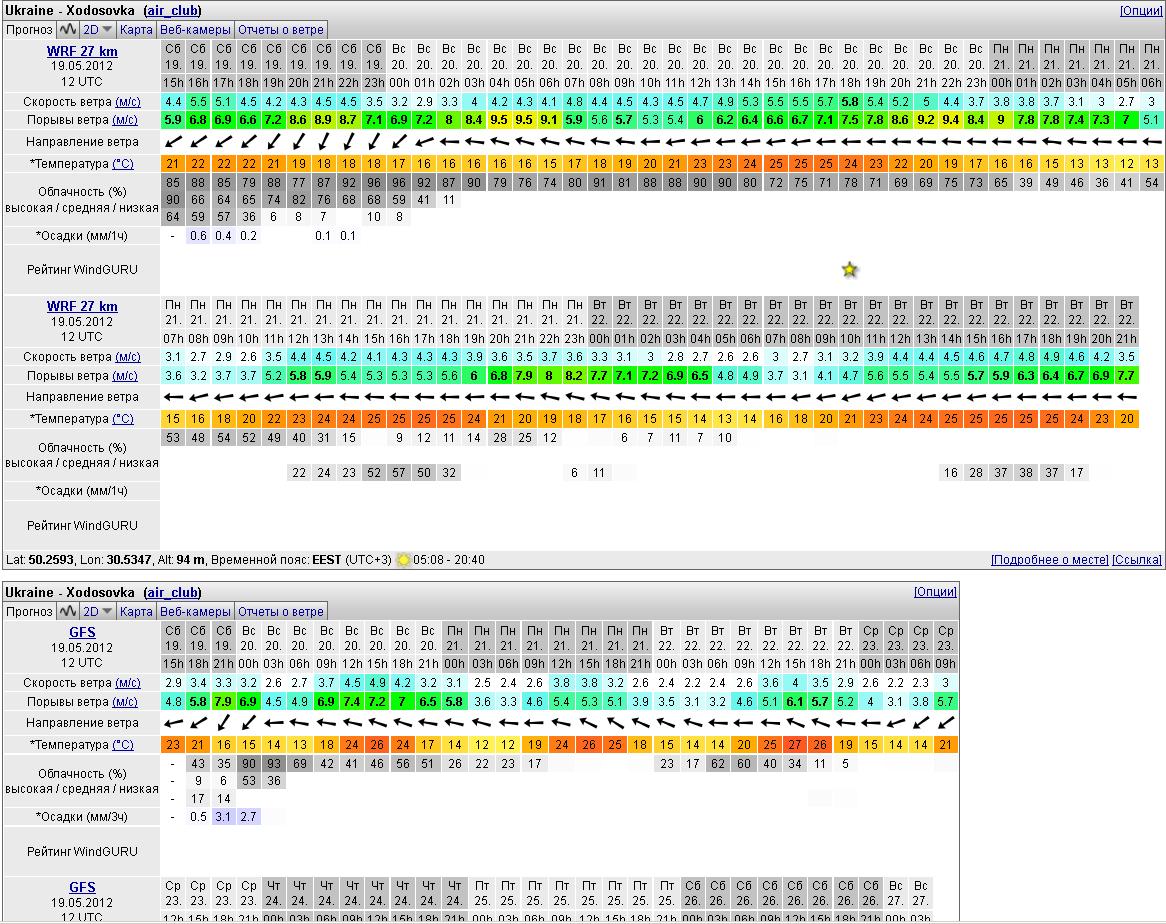Select the Прогноз tab in the GFS panel
This screenshot has width=1166, height=924.
pyautogui.click(x=29, y=611)
